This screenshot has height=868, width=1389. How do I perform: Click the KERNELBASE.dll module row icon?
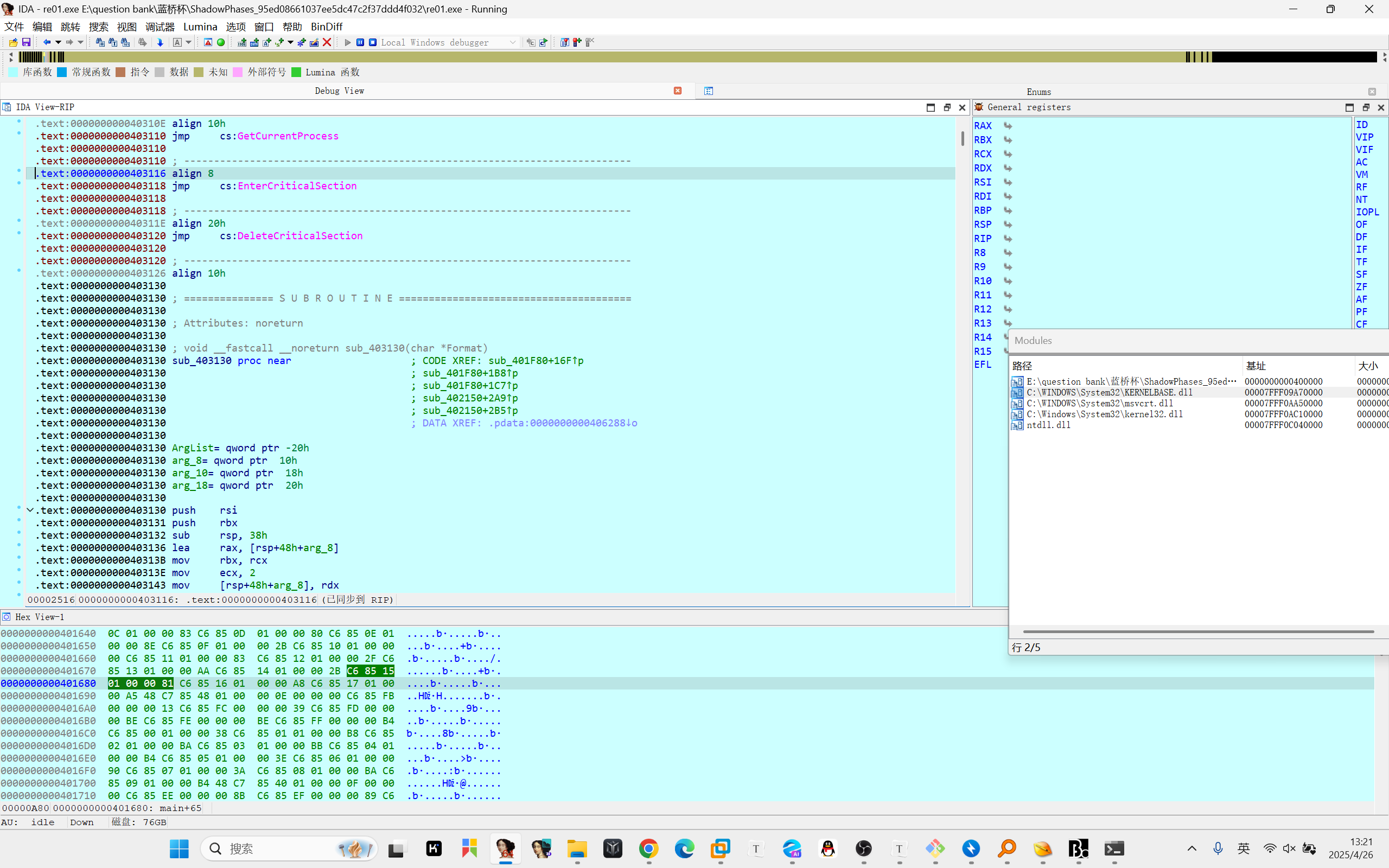click(1017, 393)
